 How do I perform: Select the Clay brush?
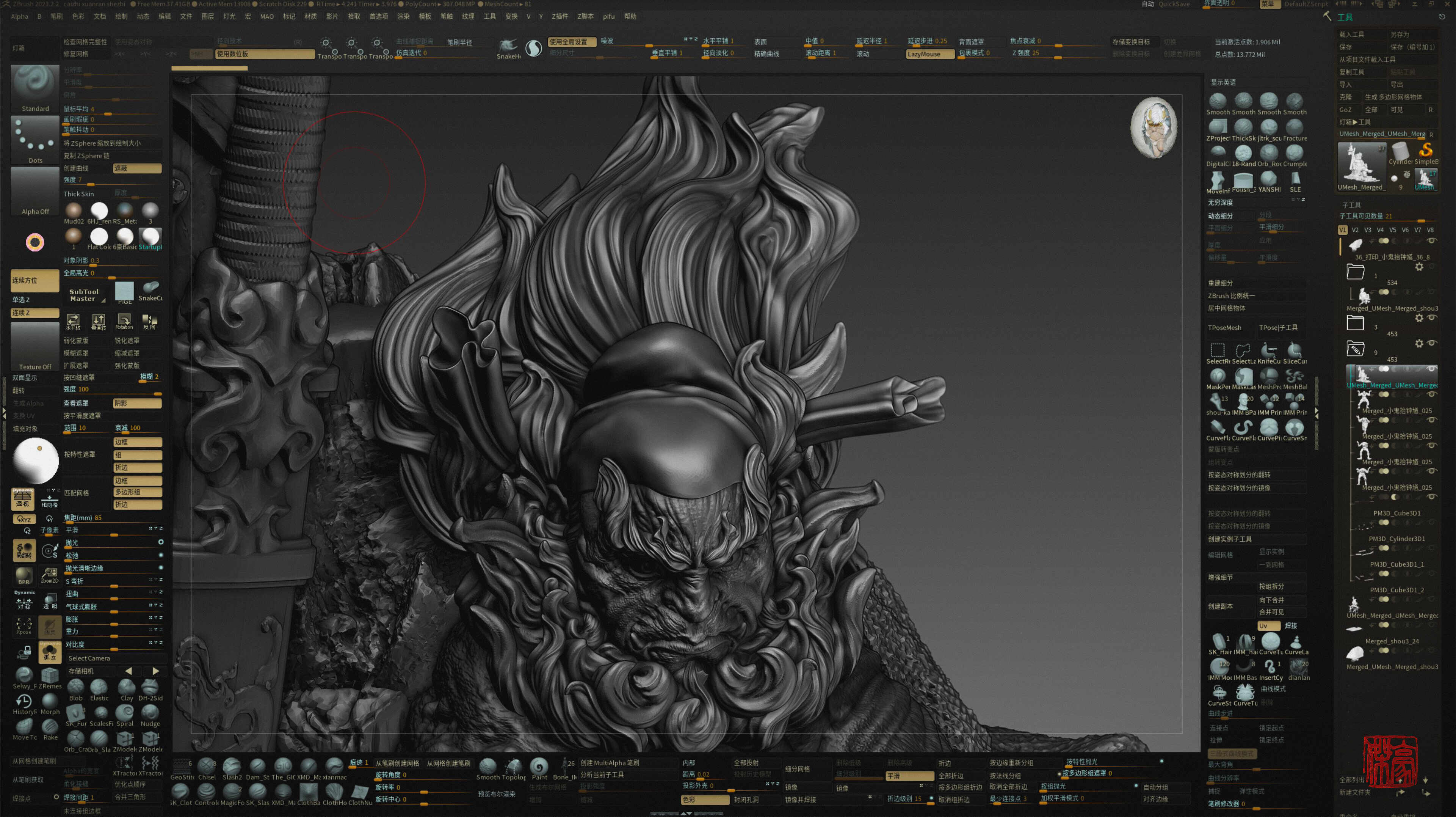126,690
